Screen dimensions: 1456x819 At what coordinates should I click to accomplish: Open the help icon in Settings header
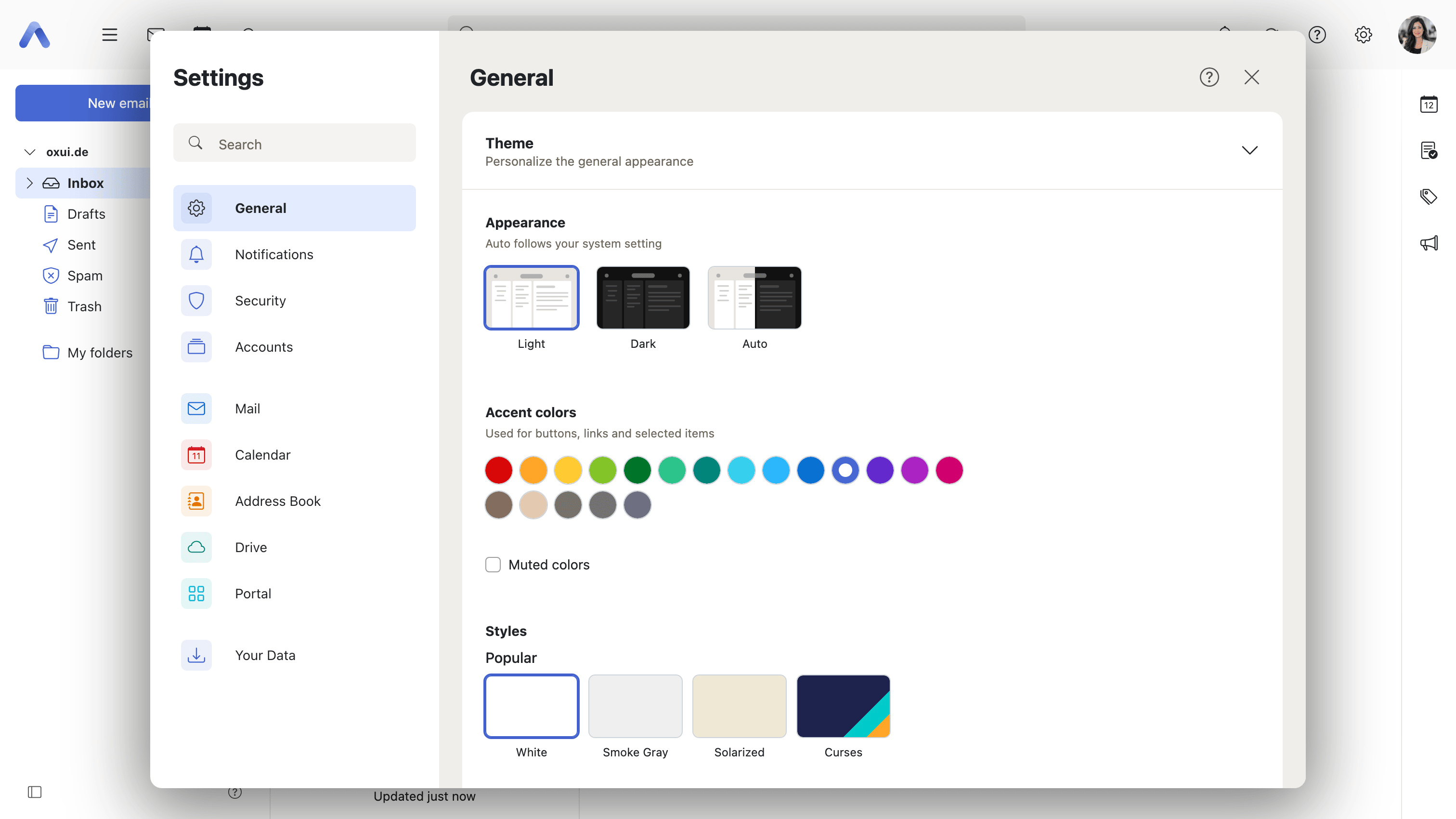click(1209, 77)
